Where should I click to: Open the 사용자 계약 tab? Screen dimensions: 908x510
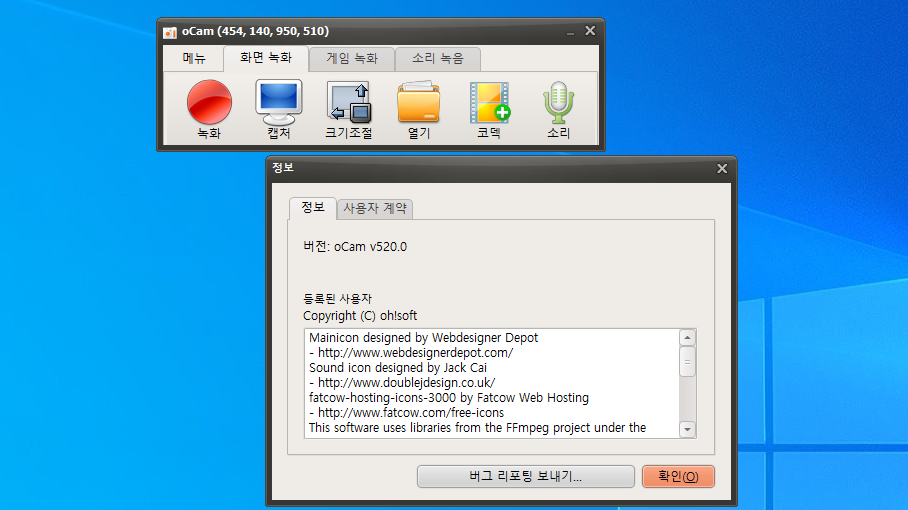(x=375, y=208)
